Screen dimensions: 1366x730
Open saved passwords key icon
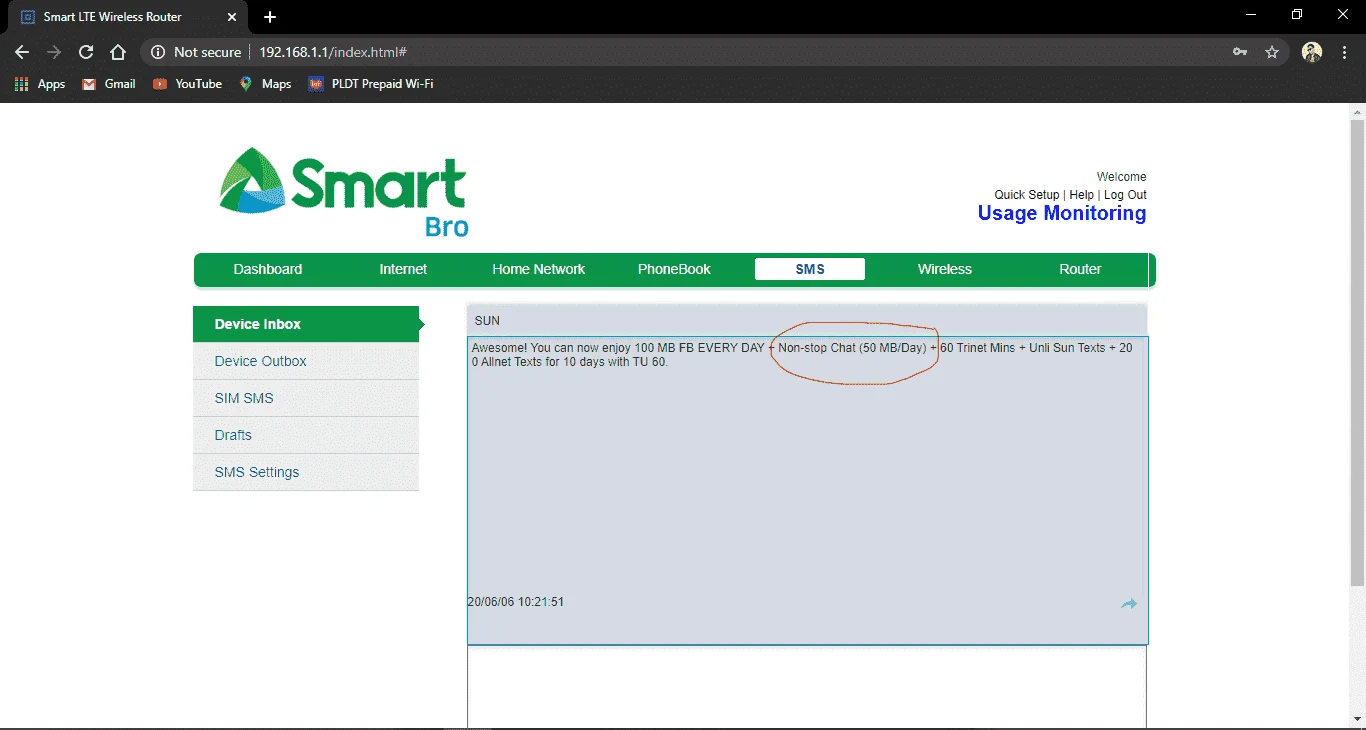(x=1240, y=52)
